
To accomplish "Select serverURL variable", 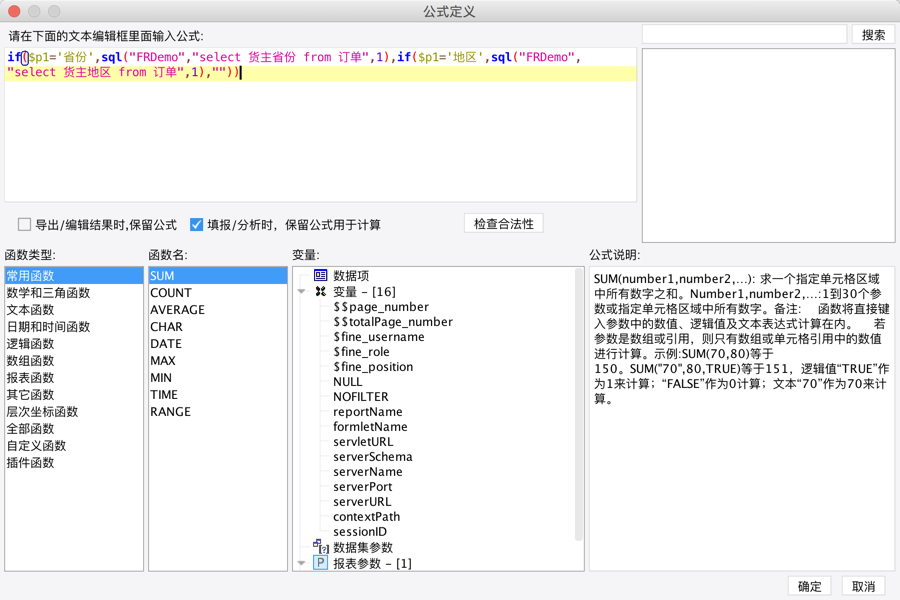I will point(362,501).
